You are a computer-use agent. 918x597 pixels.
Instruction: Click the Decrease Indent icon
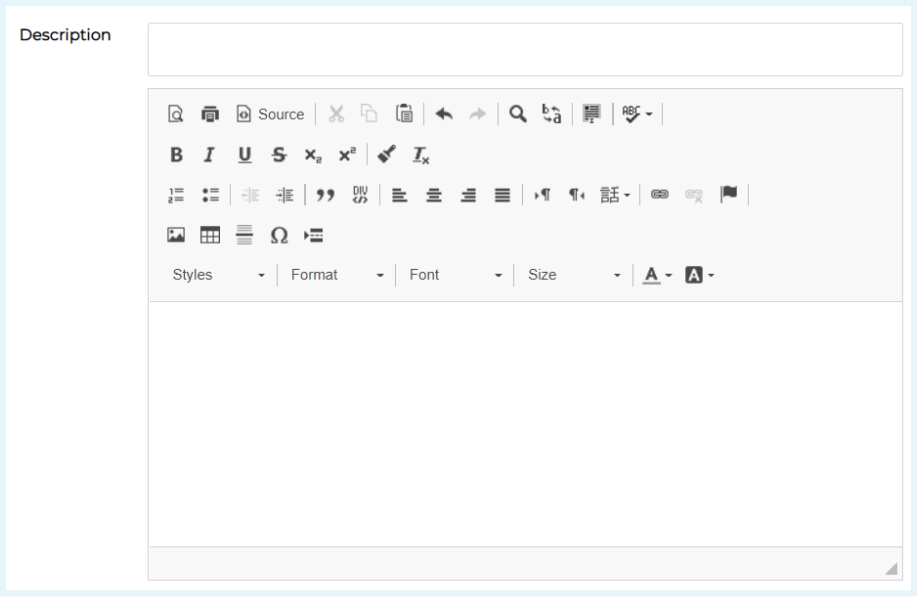click(251, 195)
